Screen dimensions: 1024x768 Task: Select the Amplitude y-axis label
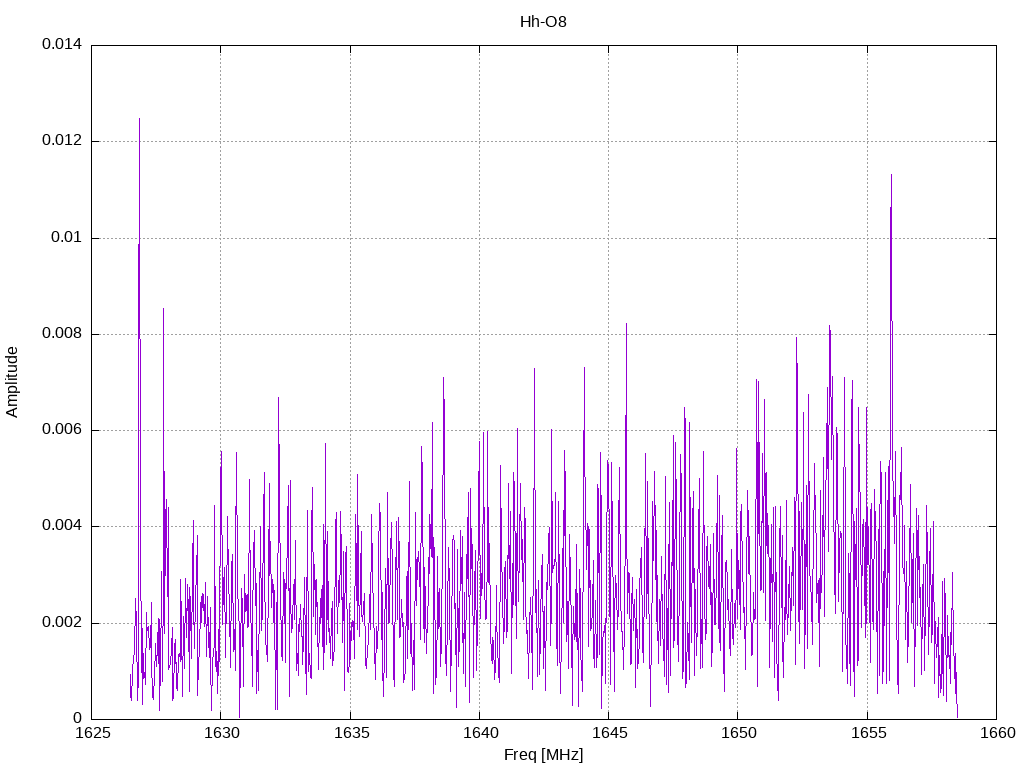[13, 381]
